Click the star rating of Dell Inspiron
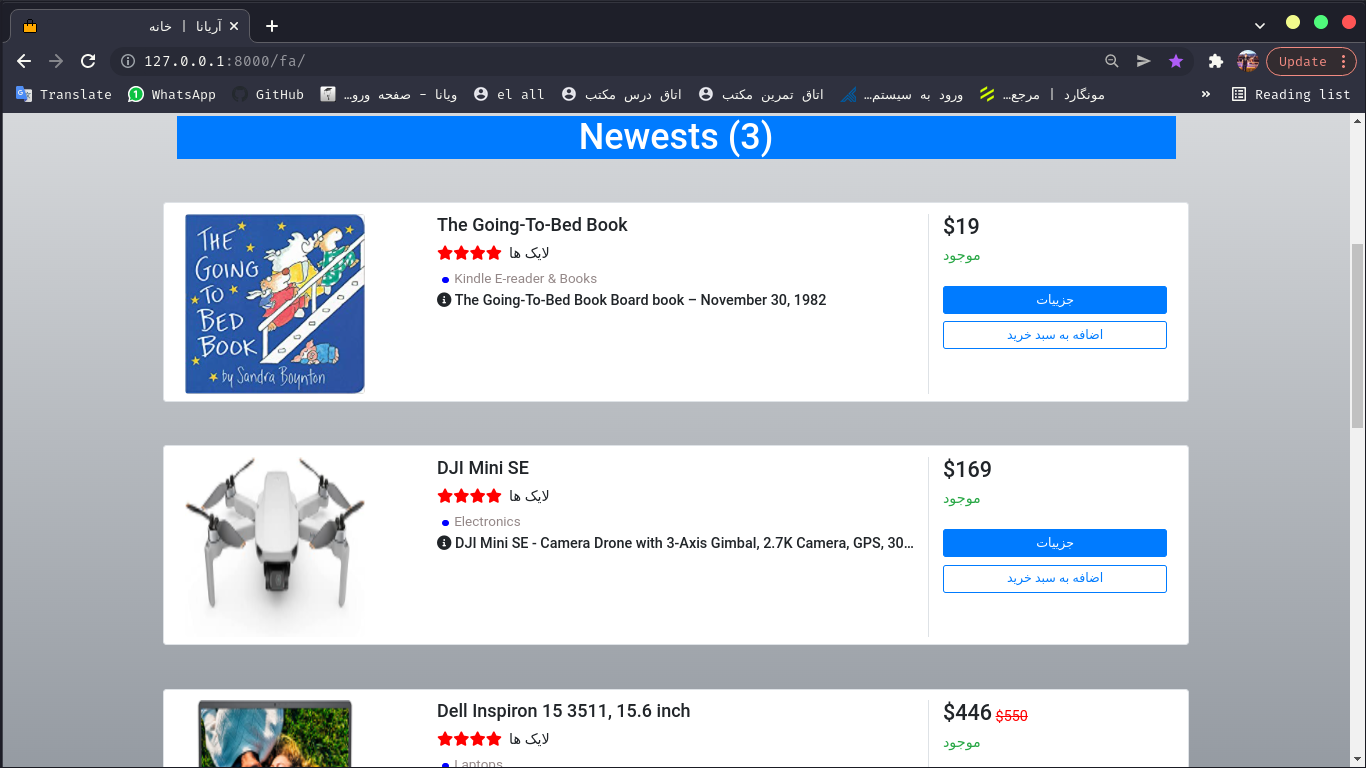This screenshot has width=1366, height=768. (x=469, y=739)
